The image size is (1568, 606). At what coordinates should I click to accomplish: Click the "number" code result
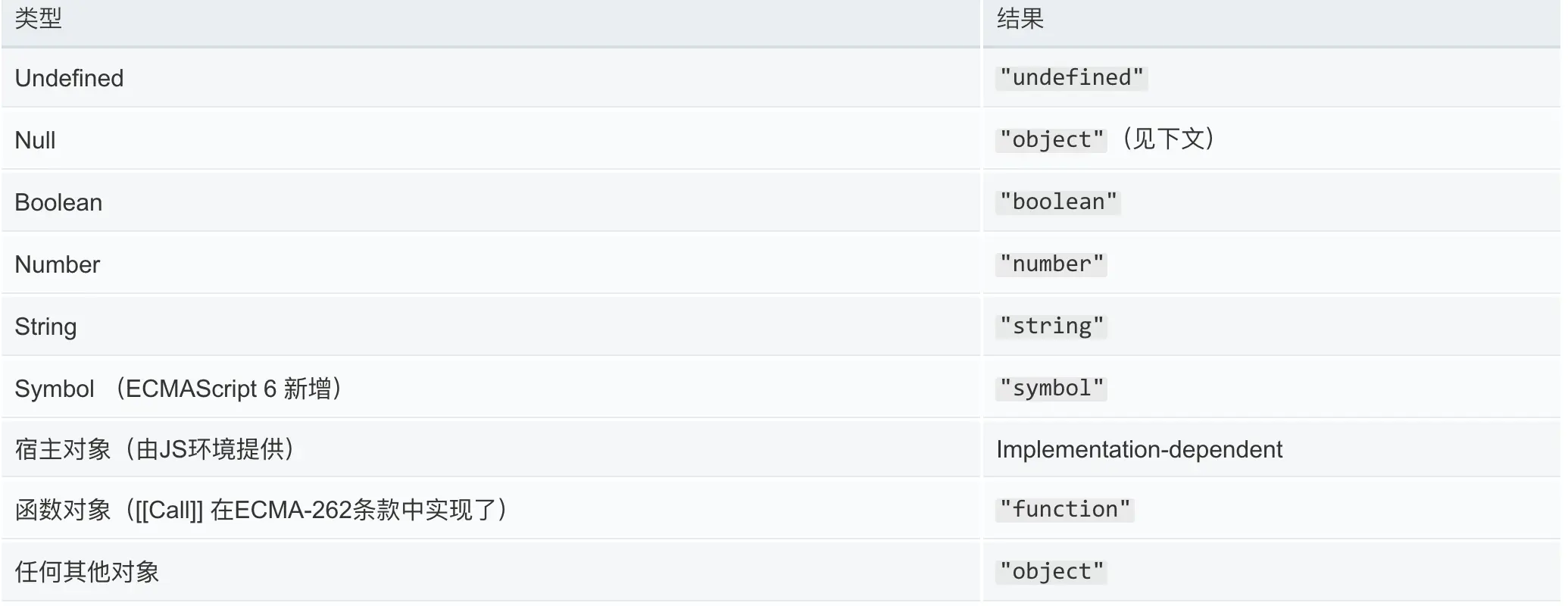click(1051, 264)
